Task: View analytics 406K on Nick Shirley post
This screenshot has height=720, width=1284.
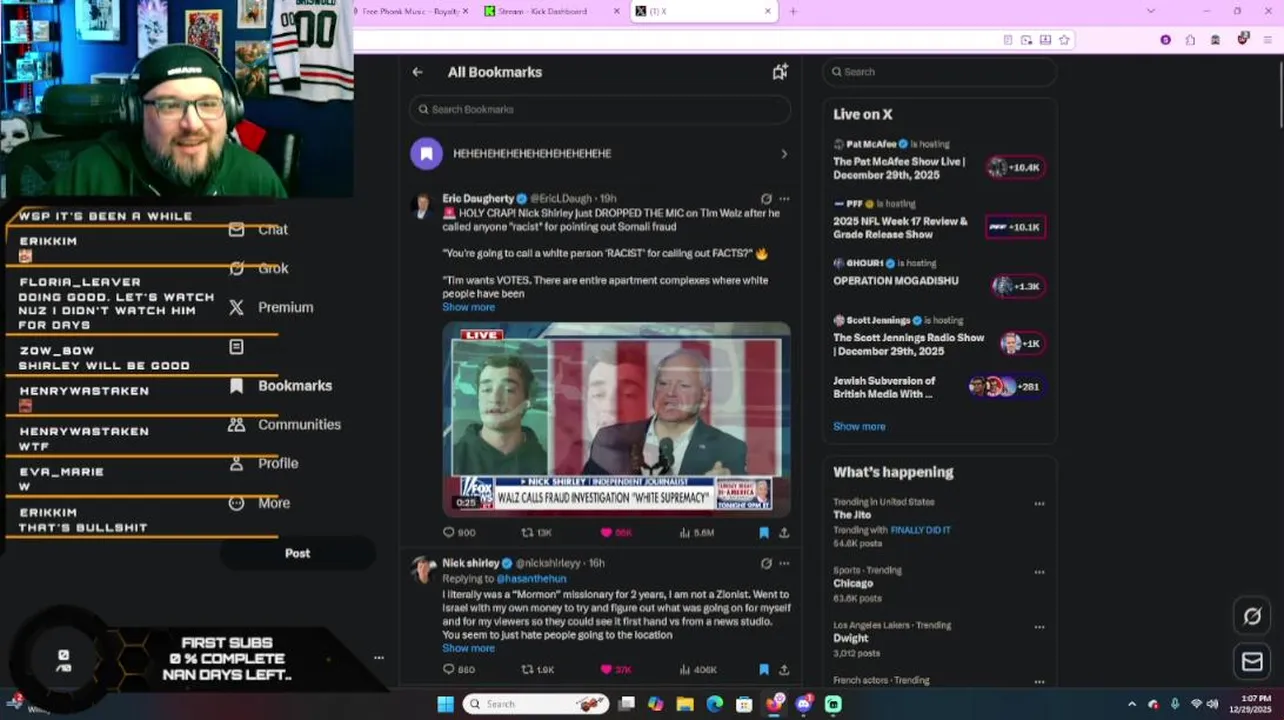Action: click(697, 669)
